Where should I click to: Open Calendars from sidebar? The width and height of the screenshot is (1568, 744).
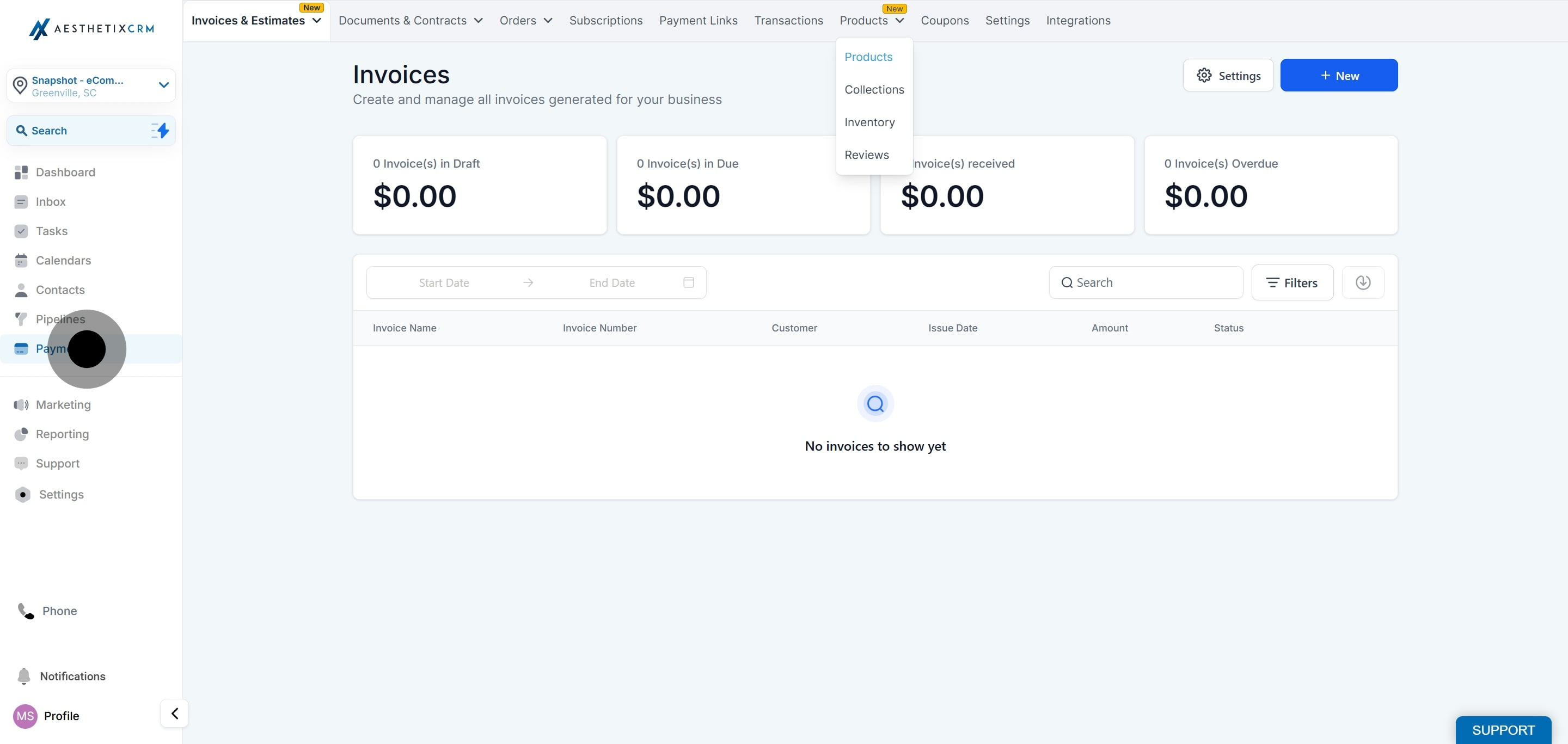tap(63, 260)
